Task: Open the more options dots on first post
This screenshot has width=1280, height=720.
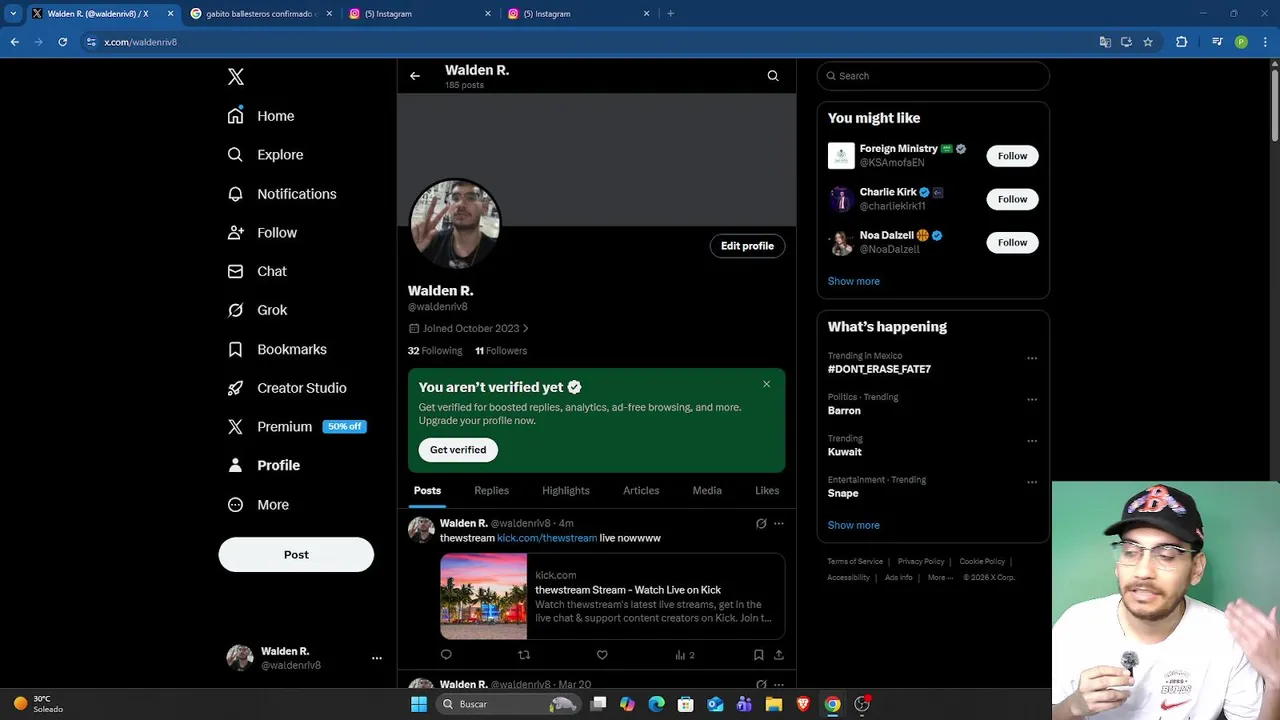Action: click(x=779, y=523)
